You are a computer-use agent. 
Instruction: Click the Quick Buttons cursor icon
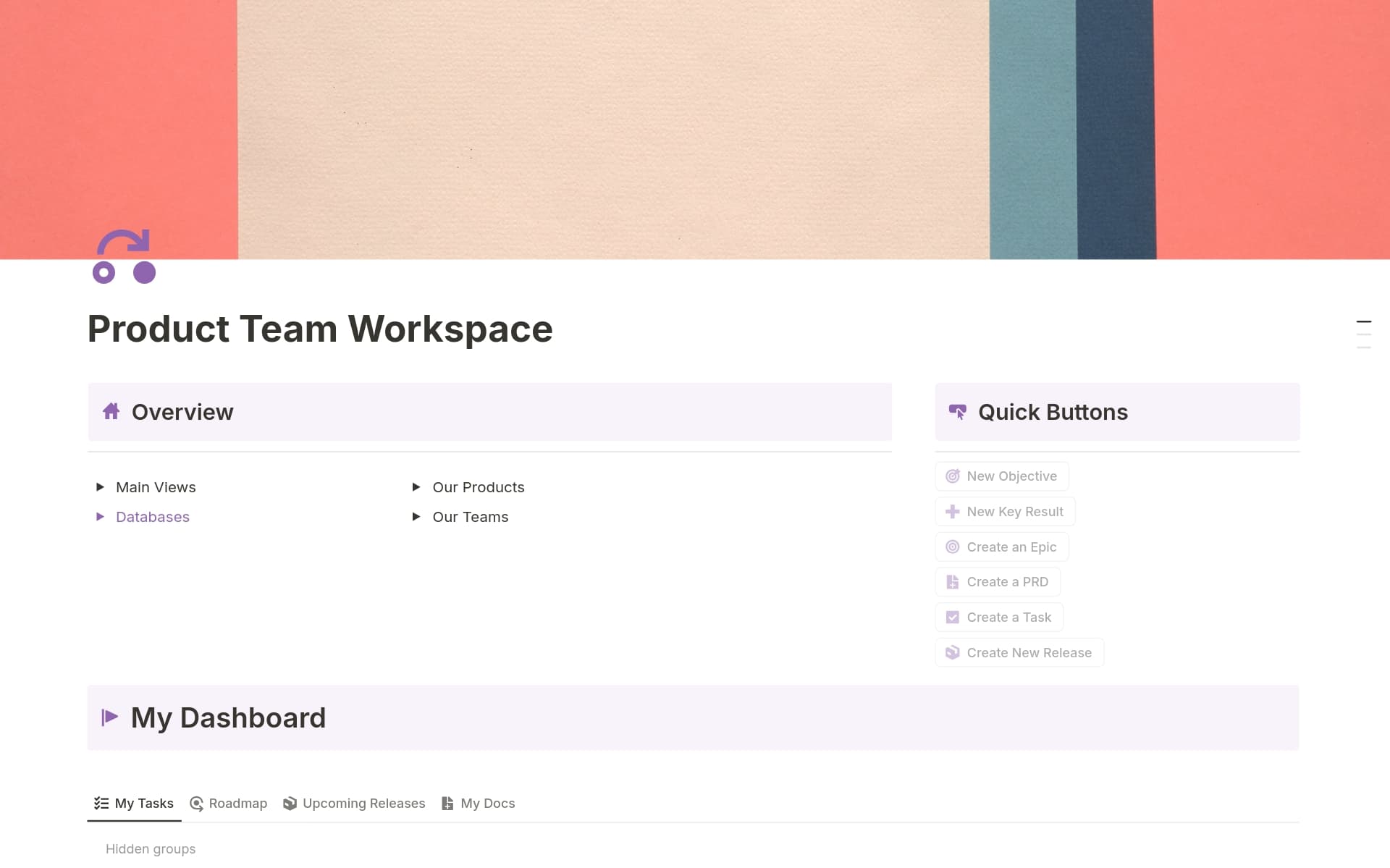pos(957,411)
